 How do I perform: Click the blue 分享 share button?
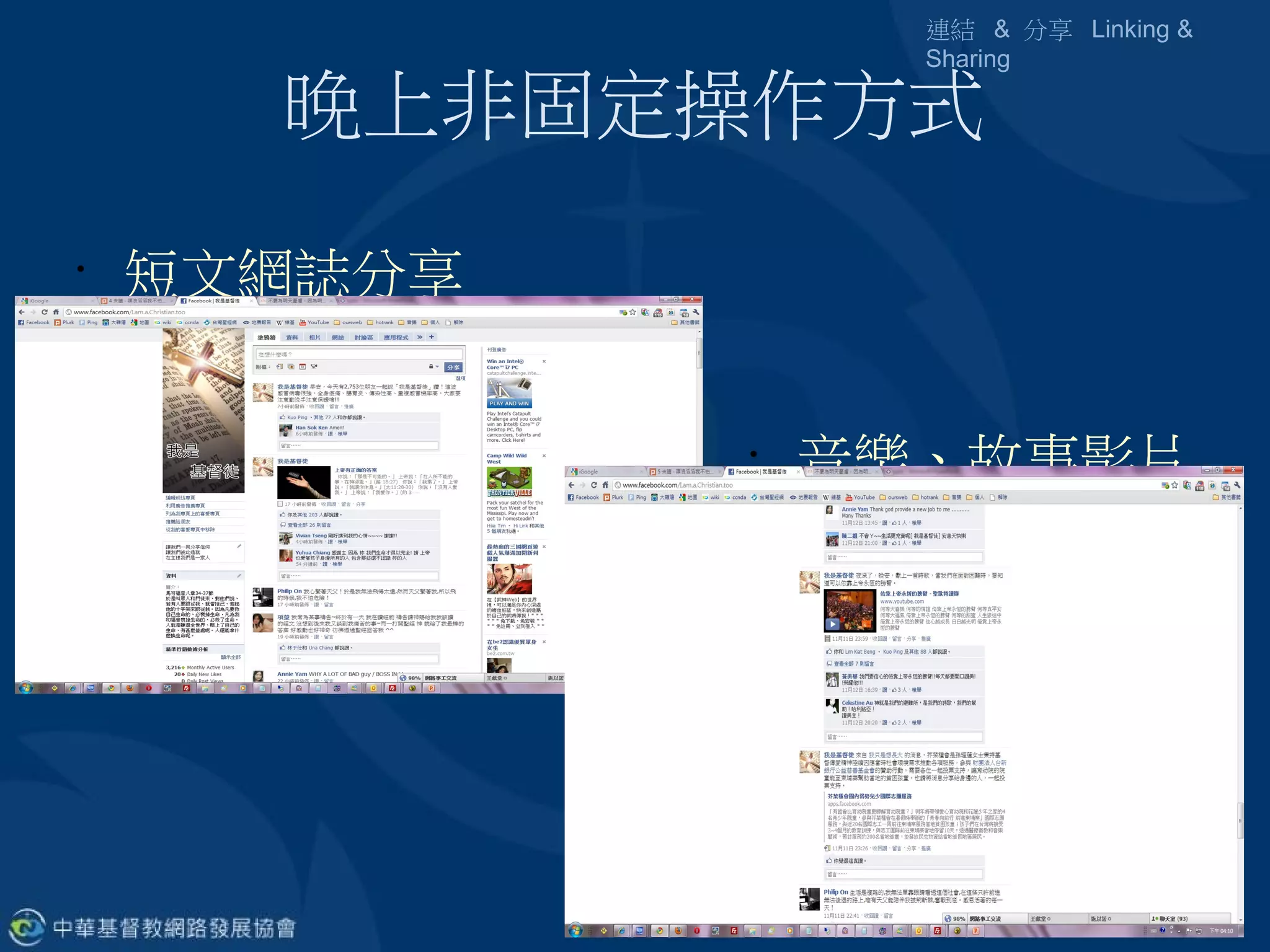coord(453,368)
